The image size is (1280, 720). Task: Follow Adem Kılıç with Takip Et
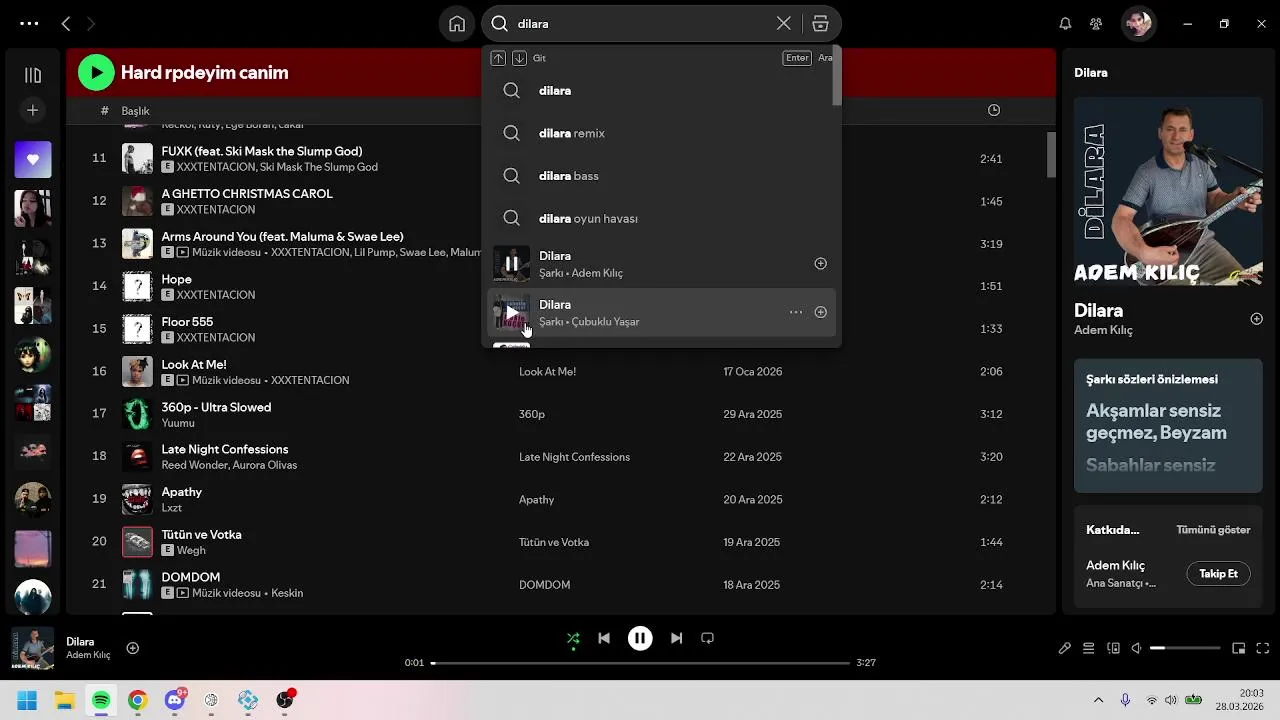click(1218, 574)
